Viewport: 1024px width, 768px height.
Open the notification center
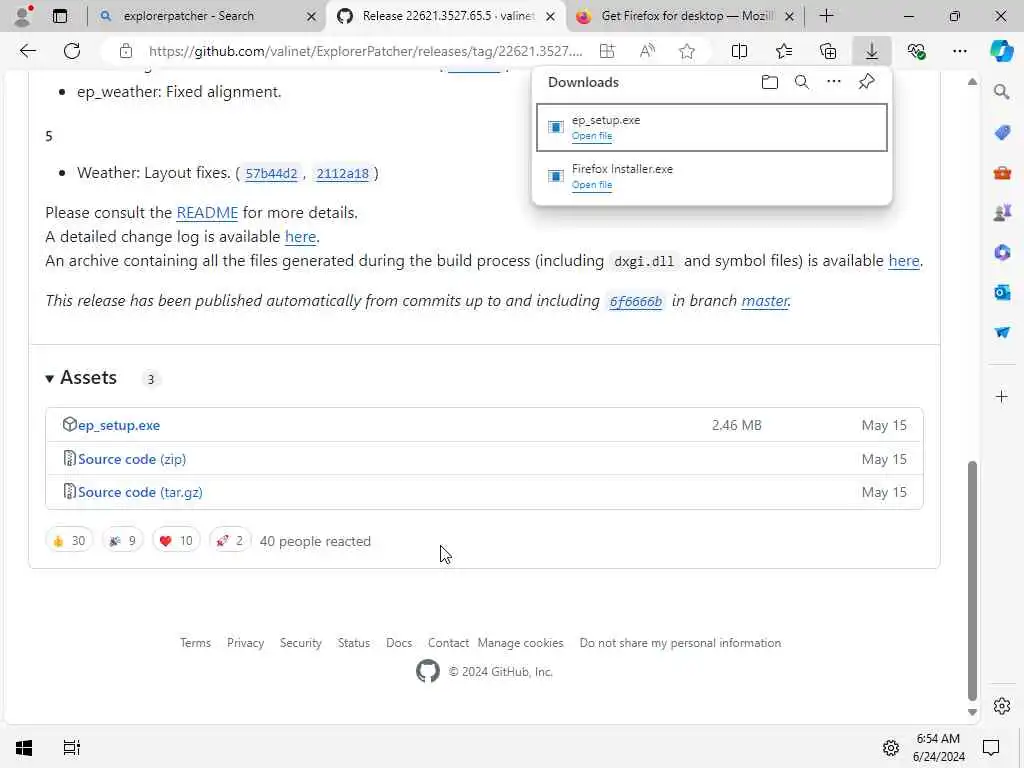pyautogui.click(x=991, y=748)
